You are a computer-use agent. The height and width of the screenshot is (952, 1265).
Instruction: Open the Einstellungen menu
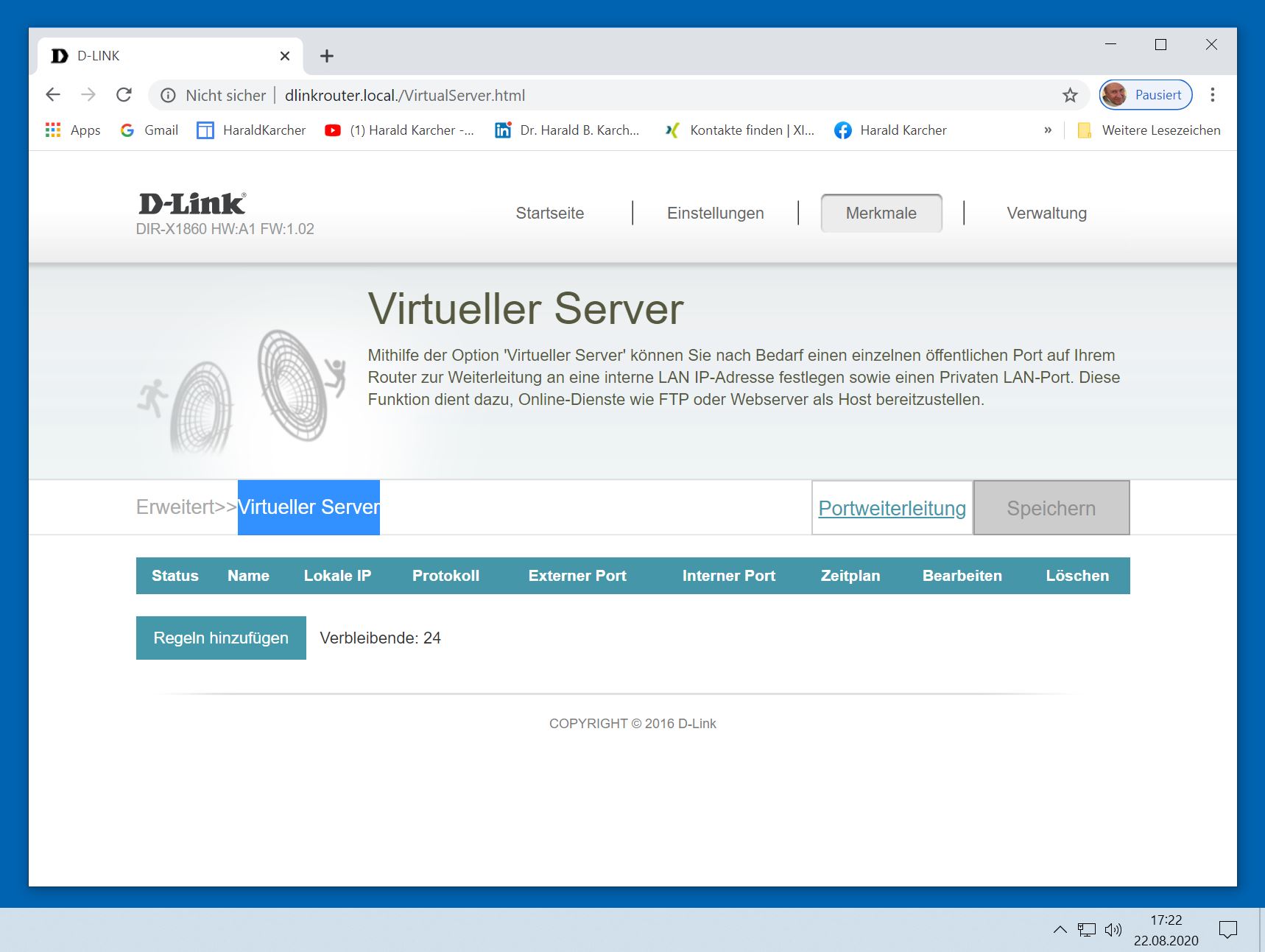(716, 214)
